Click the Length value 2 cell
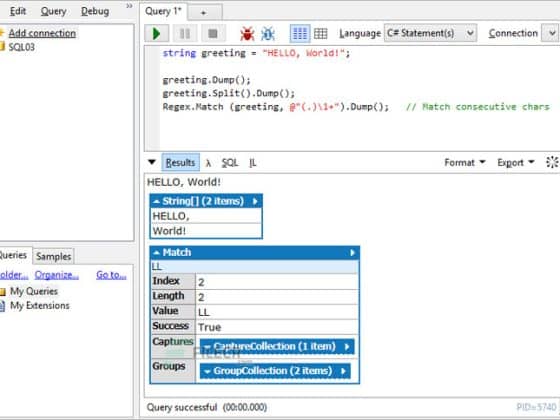The height and width of the screenshot is (420, 560). pos(277,297)
